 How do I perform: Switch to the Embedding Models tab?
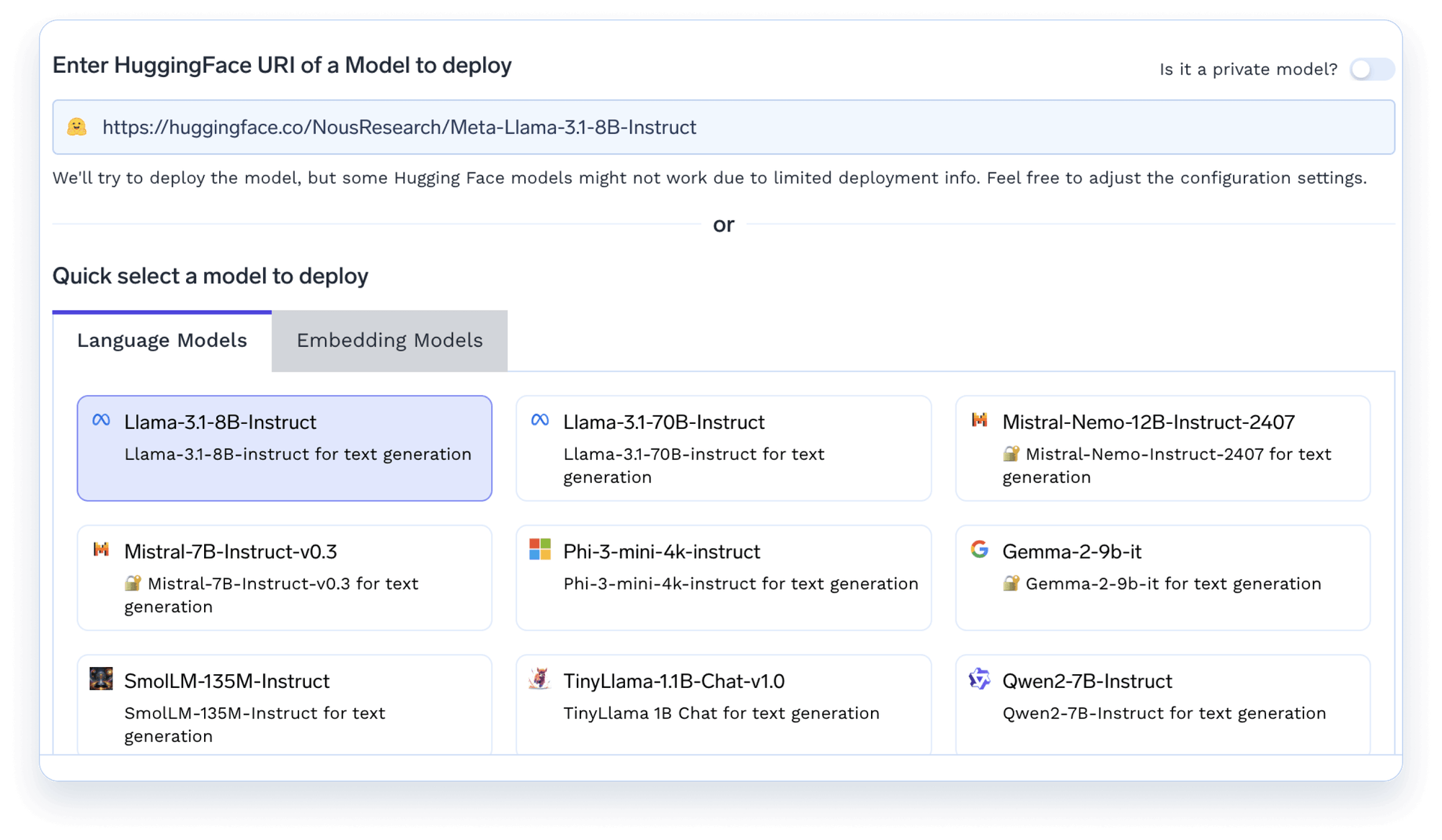point(389,340)
